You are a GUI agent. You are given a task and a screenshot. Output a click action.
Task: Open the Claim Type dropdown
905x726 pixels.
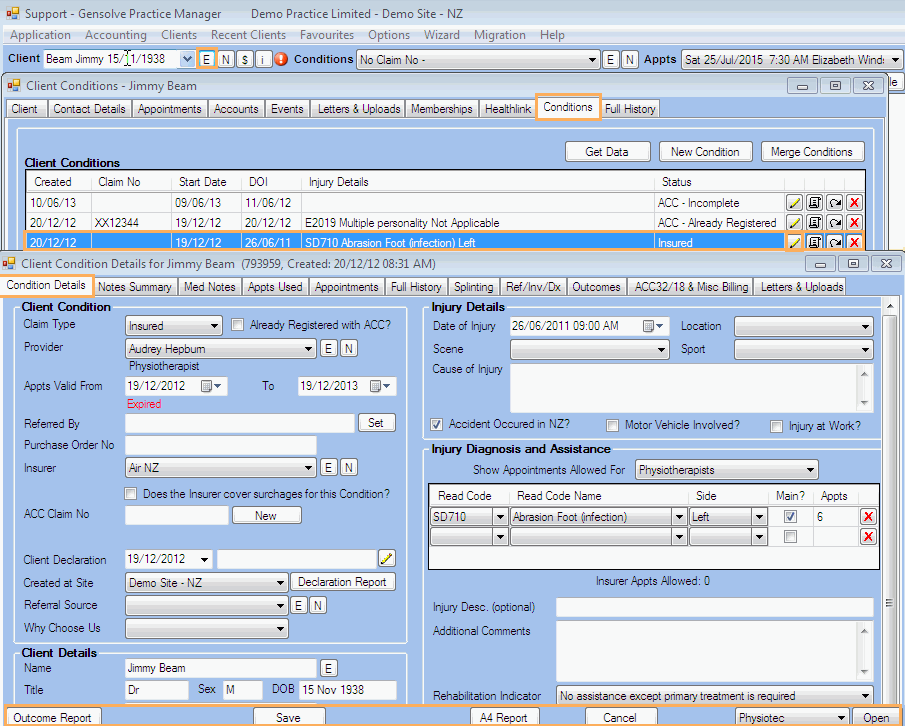pyautogui.click(x=174, y=326)
